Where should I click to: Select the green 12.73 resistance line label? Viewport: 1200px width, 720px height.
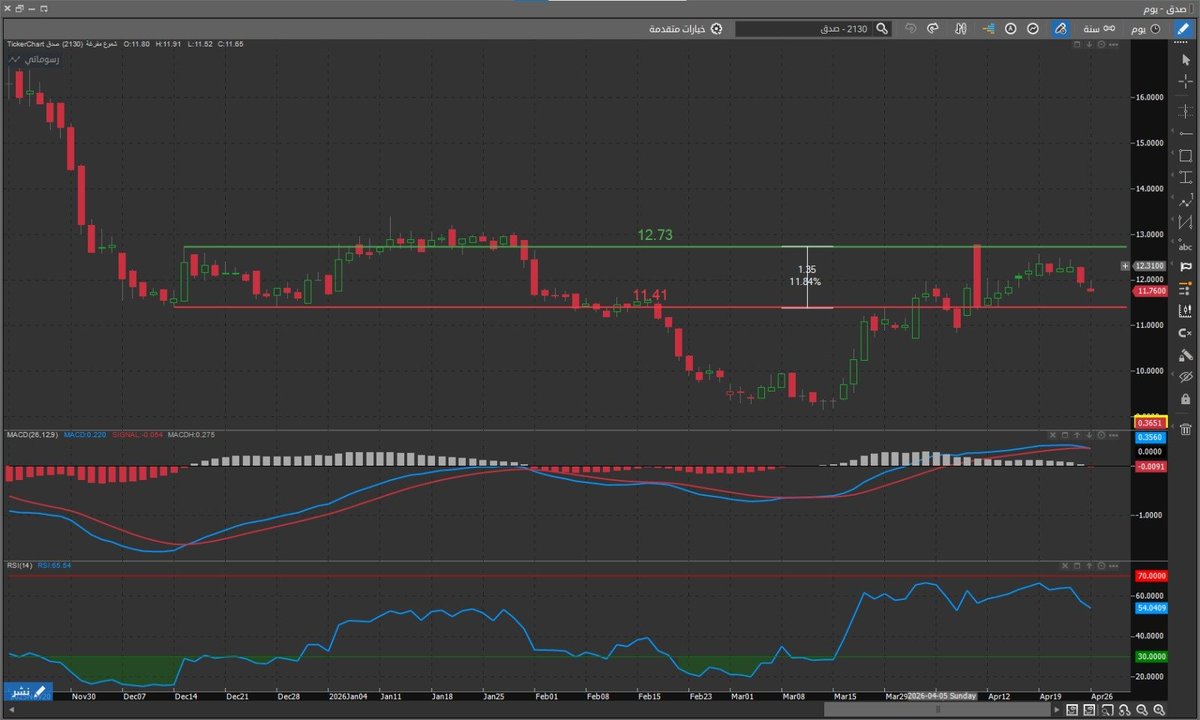[655, 235]
